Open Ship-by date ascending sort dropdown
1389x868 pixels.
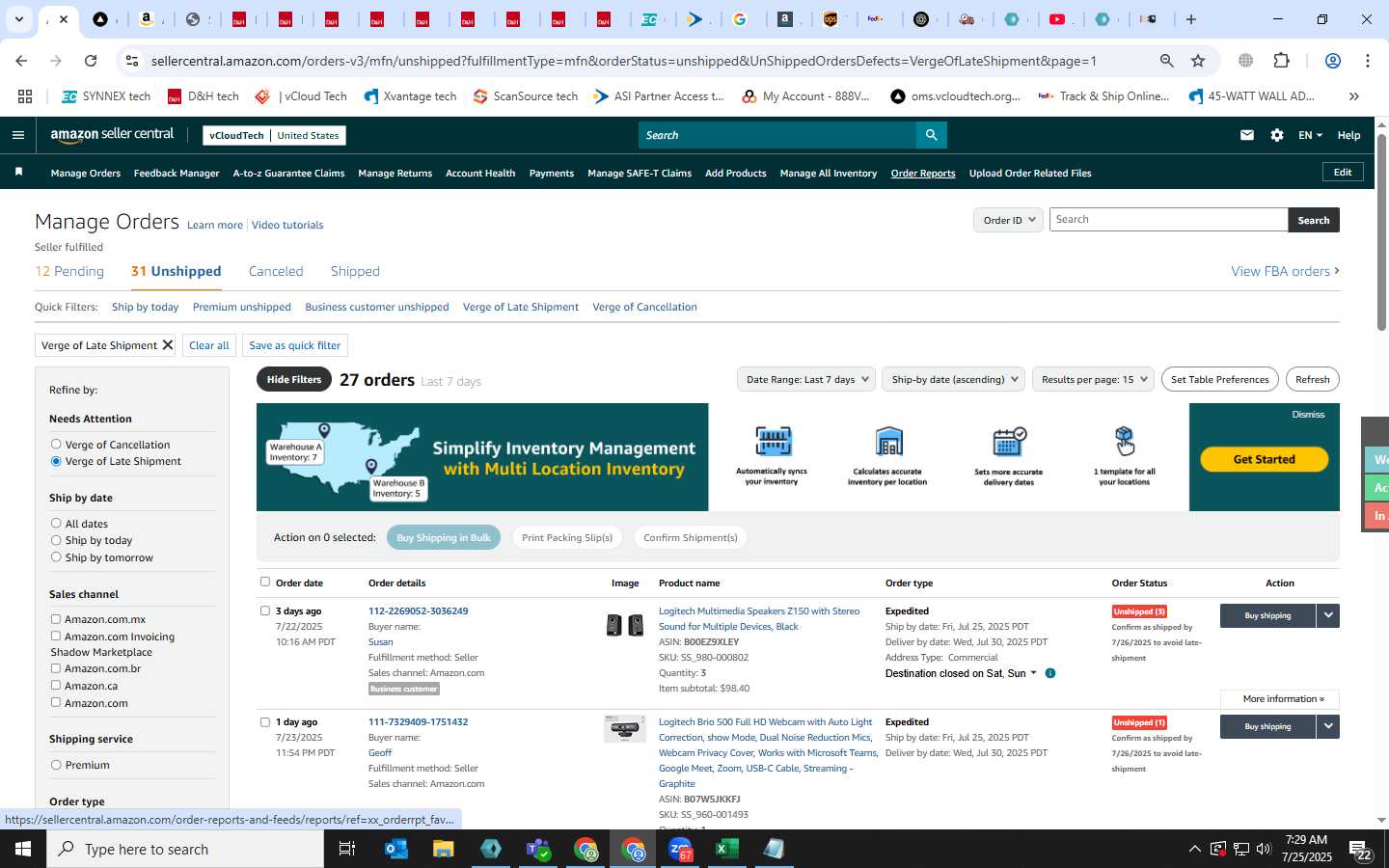tap(953, 379)
